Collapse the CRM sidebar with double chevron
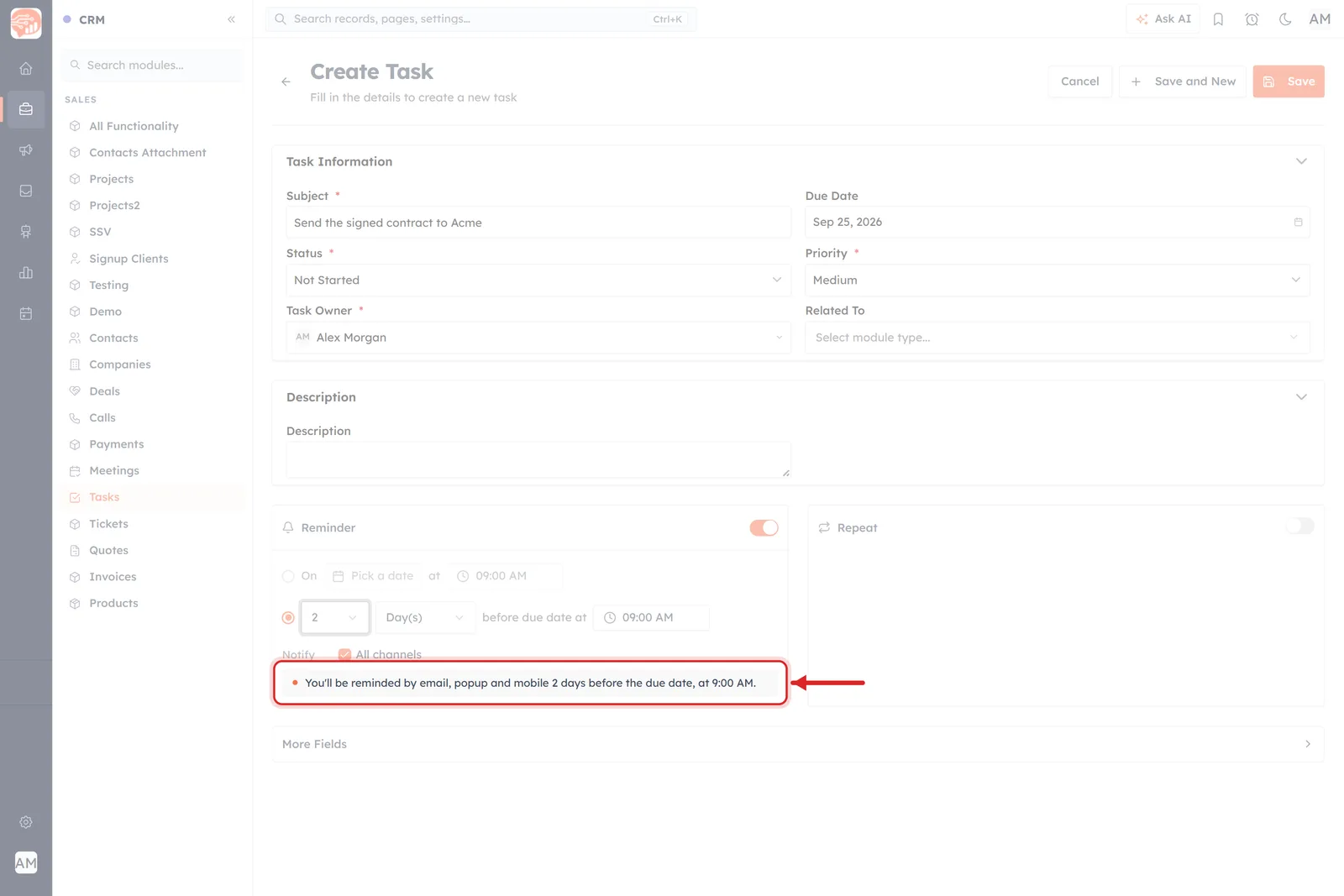 click(x=231, y=19)
